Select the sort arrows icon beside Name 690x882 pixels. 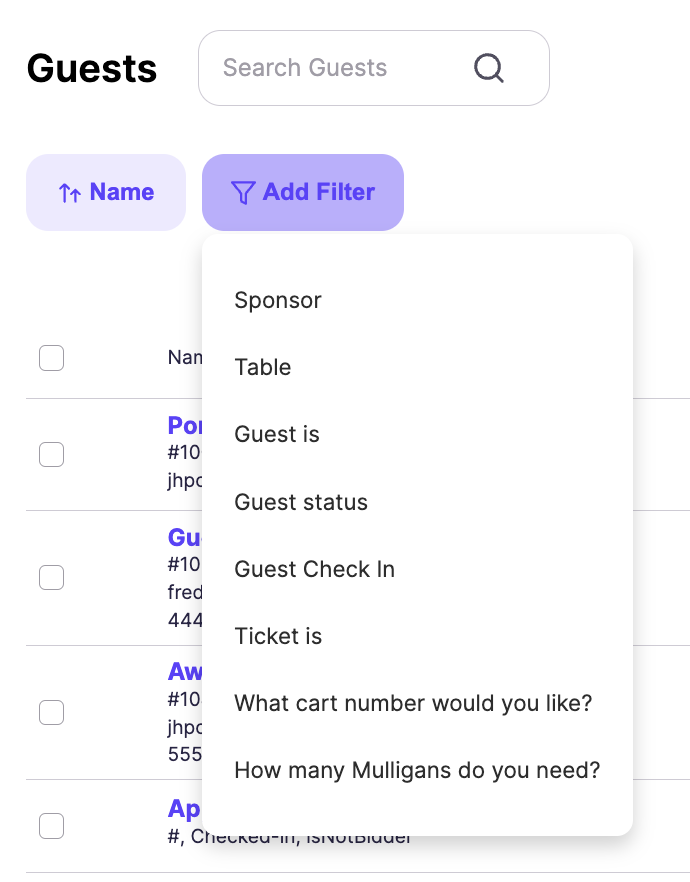[69, 192]
